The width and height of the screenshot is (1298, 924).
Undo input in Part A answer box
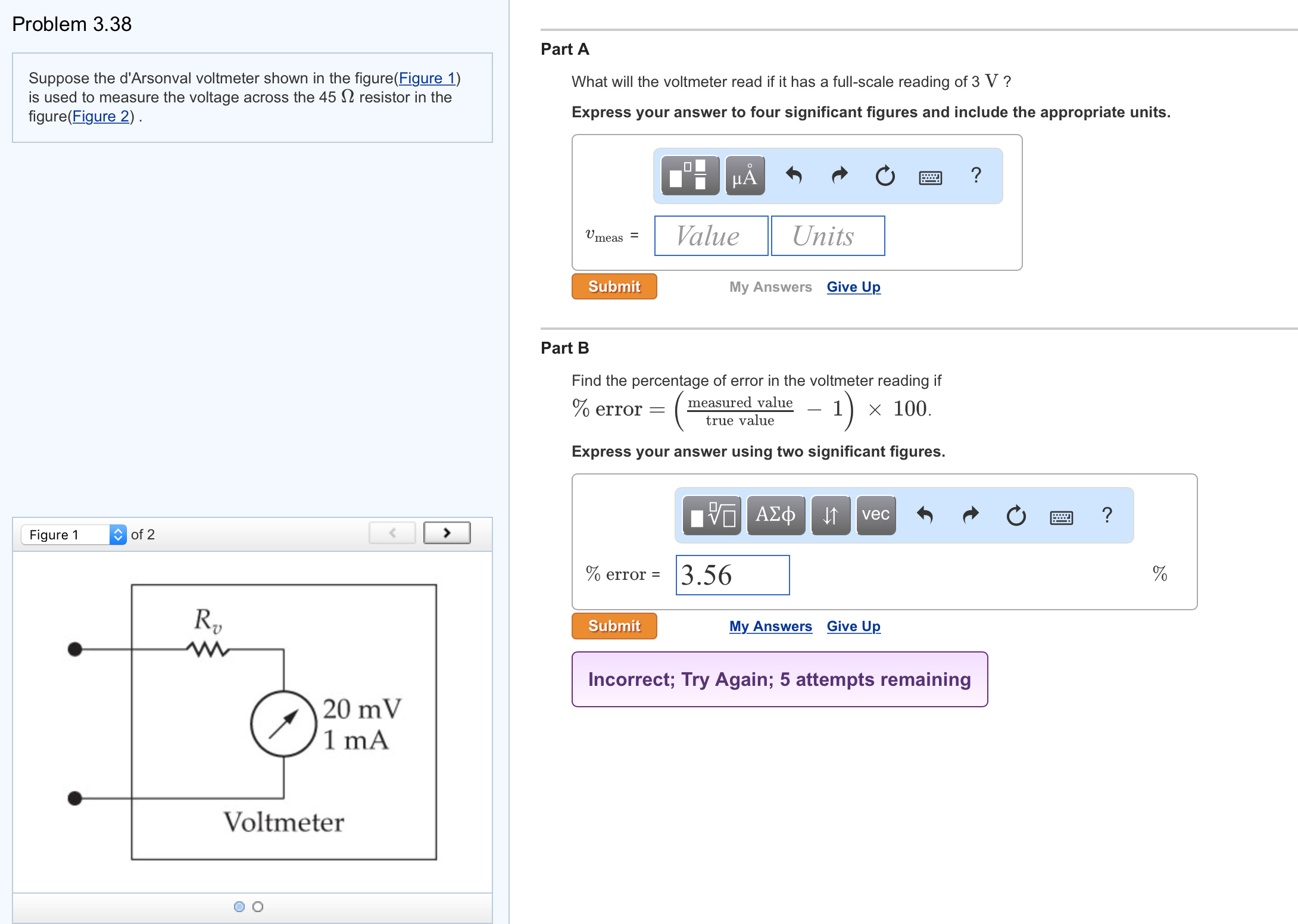(x=795, y=176)
